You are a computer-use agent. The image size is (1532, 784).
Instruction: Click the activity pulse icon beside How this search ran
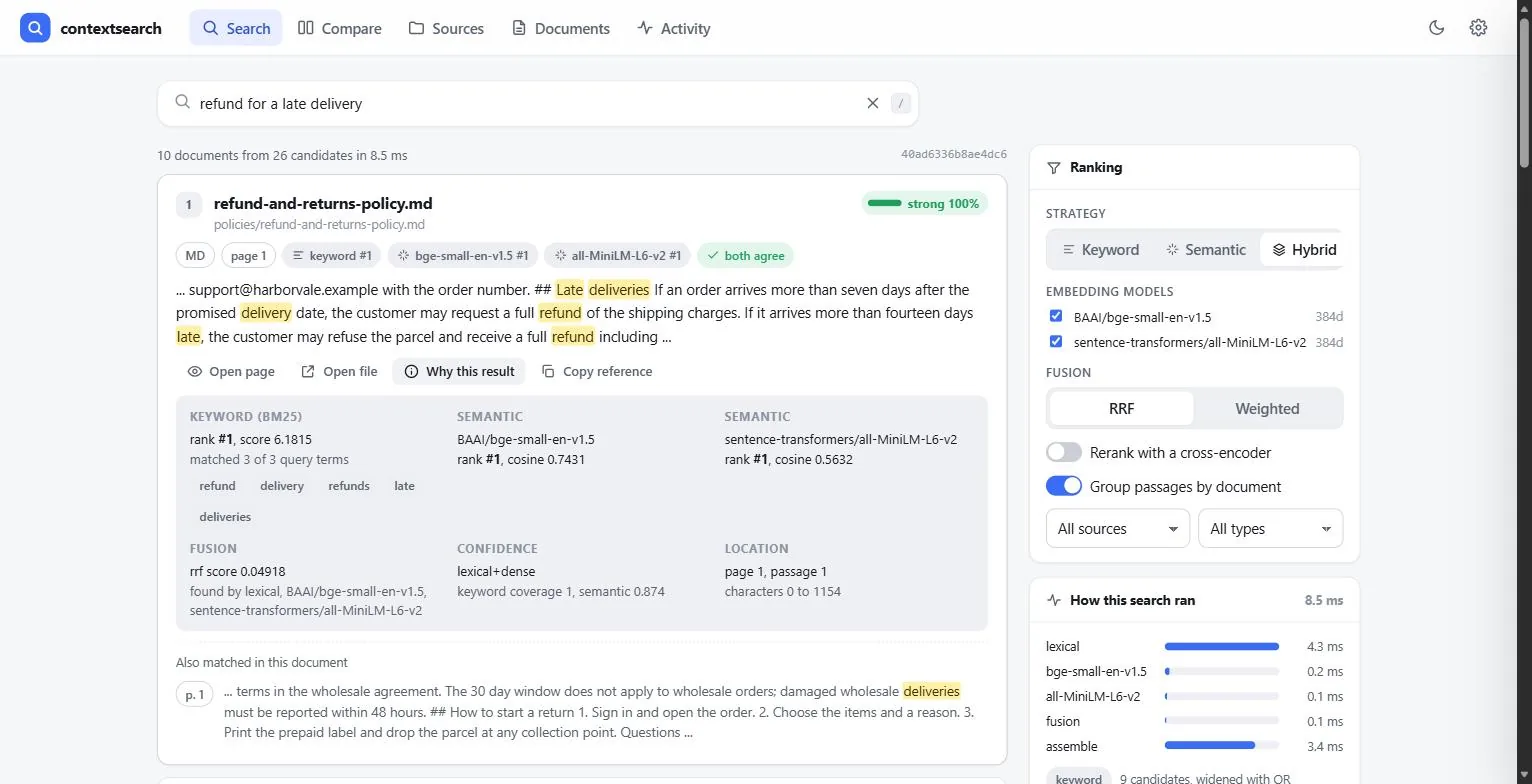point(1054,601)
